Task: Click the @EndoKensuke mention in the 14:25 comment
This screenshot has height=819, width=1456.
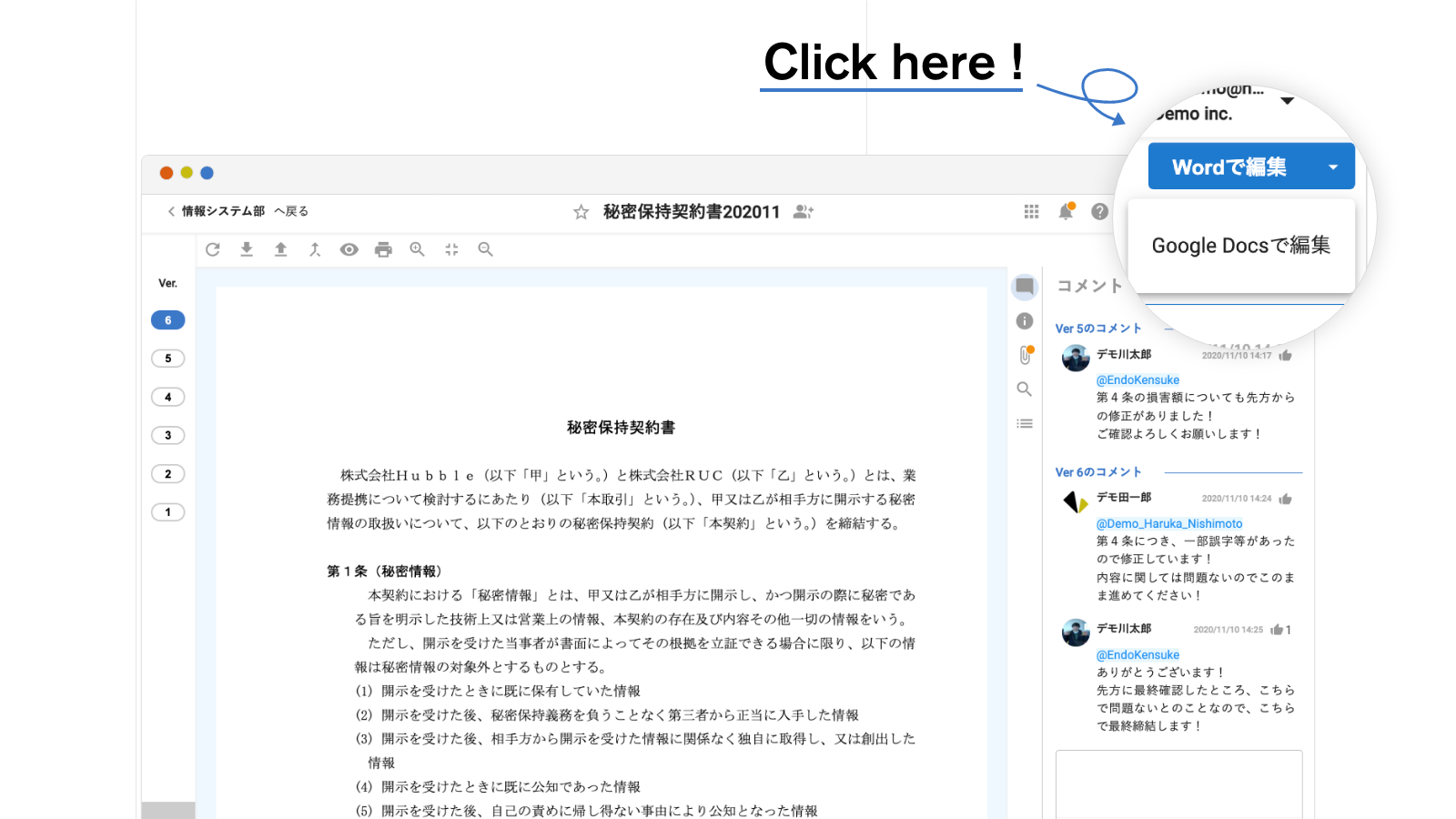Action: tap(1137, 655)
